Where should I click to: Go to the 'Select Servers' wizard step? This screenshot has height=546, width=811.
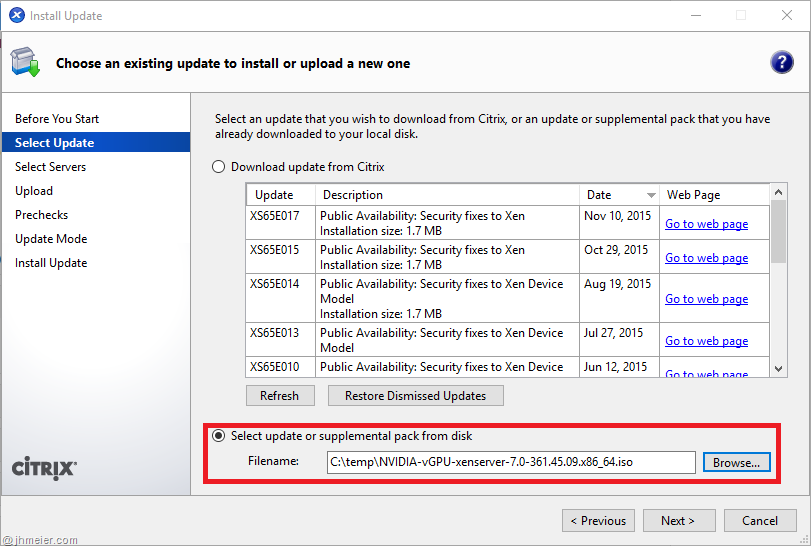point(51,167)
